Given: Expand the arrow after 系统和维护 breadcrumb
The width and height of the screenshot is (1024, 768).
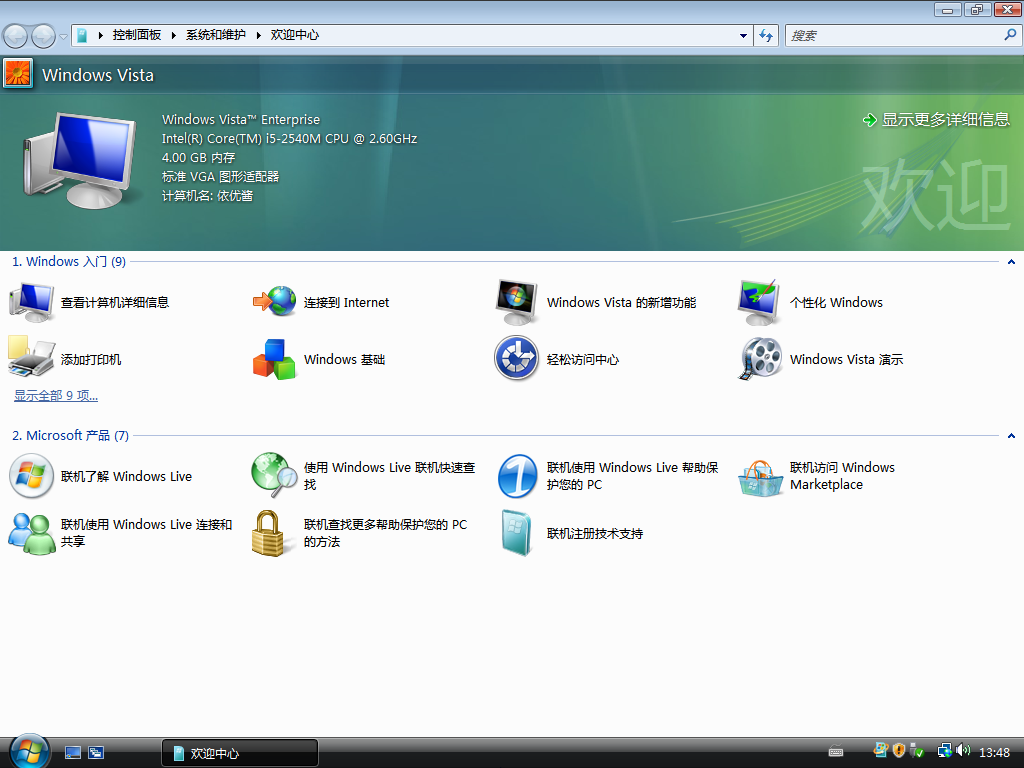Looking at the screenshot, I should [259, 35].
